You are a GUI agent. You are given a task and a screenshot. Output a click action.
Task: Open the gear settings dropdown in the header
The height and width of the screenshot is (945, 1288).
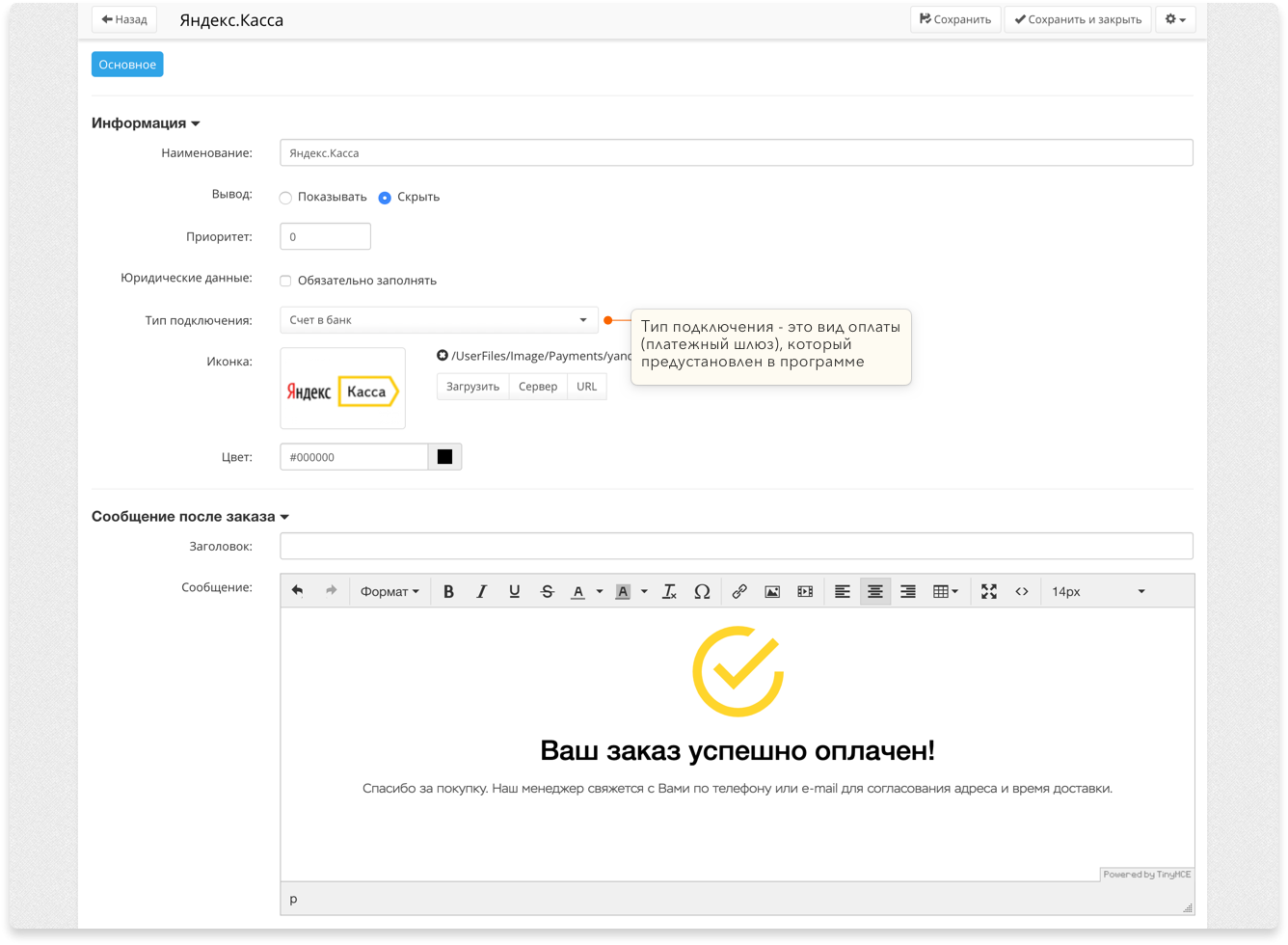tap(1175, 19)
